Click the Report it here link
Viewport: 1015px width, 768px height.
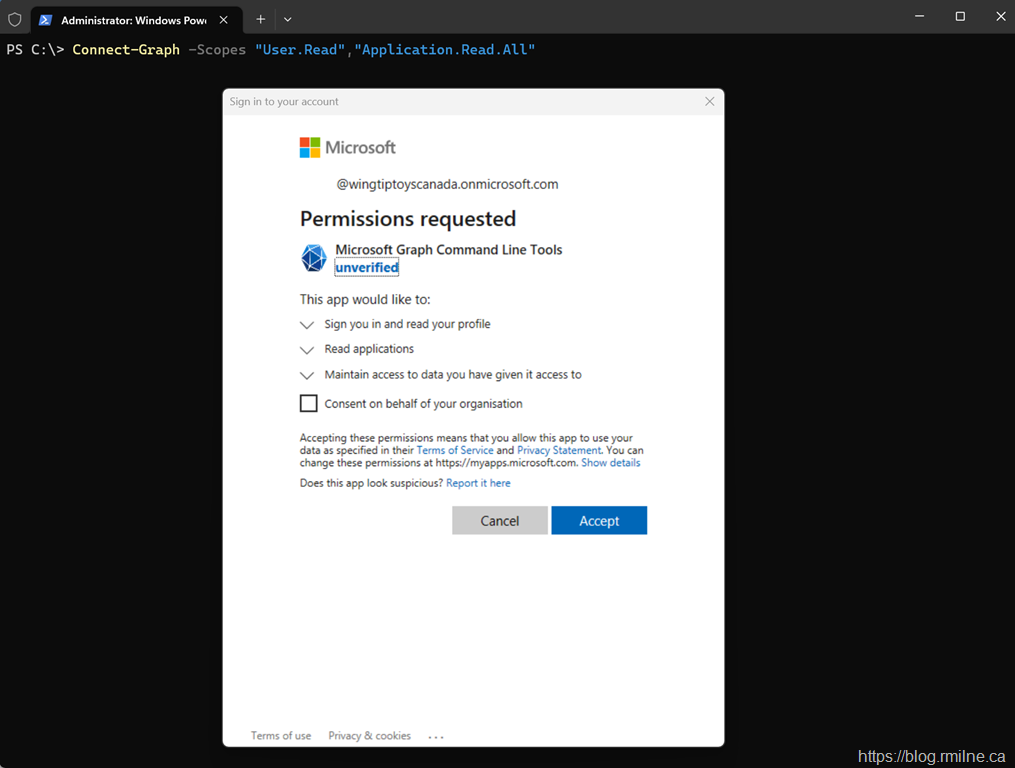click(478, 483)
